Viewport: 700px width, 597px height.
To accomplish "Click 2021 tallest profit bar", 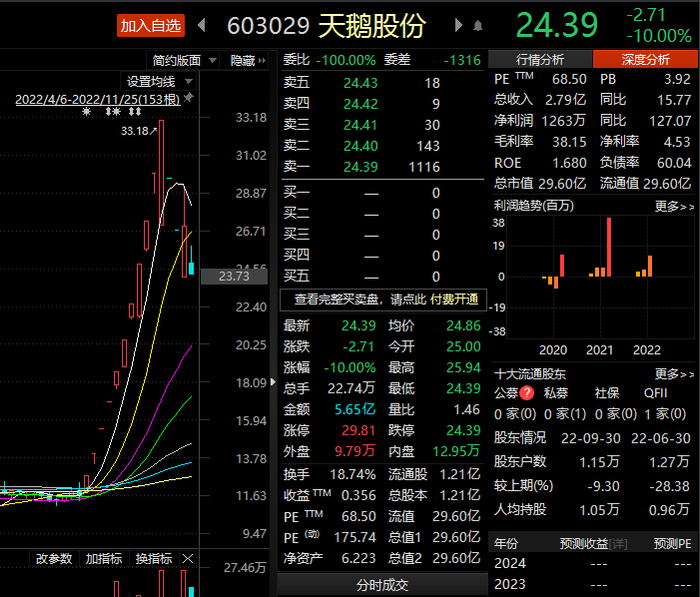I will 609,247.
